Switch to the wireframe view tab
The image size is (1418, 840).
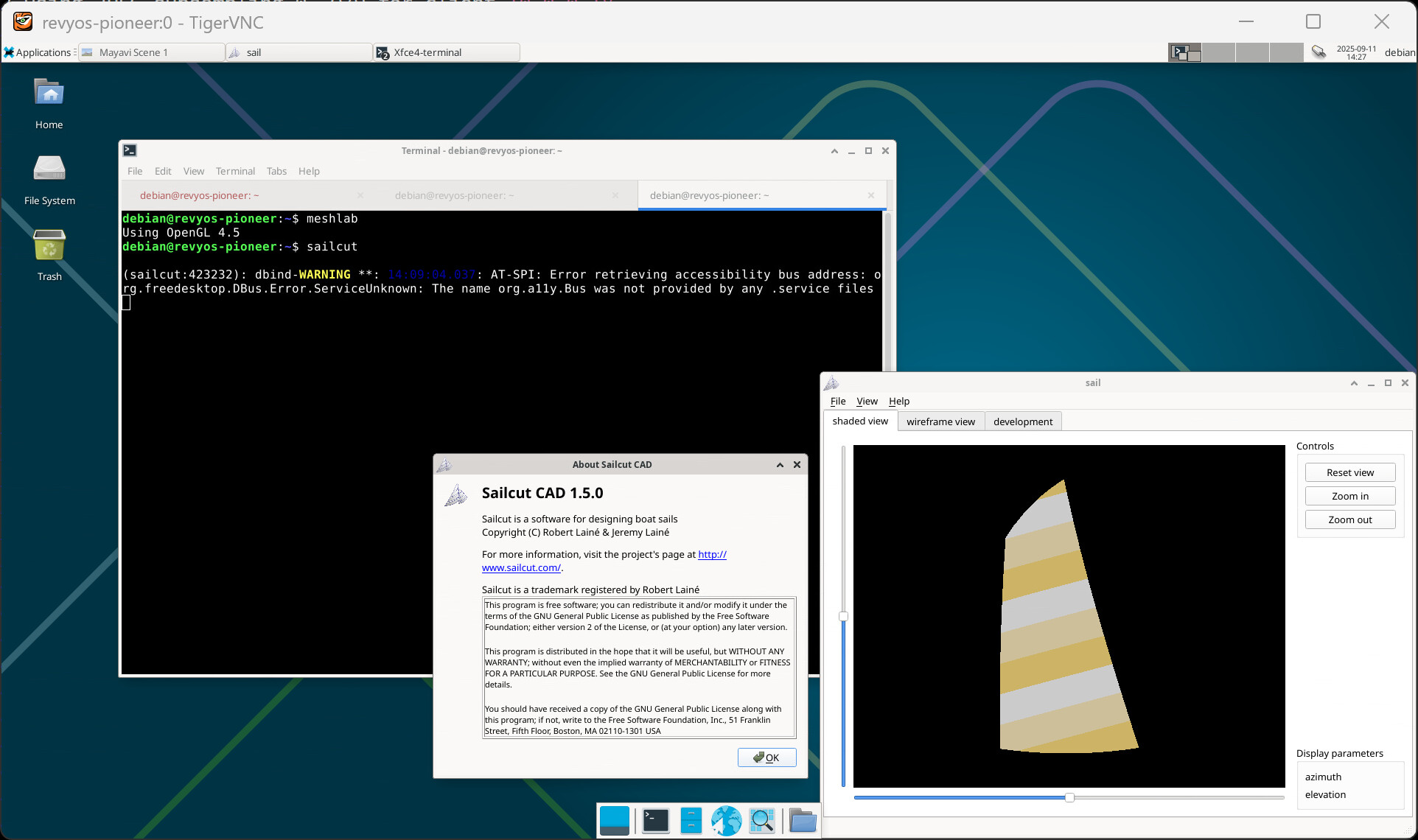point(940,421)
